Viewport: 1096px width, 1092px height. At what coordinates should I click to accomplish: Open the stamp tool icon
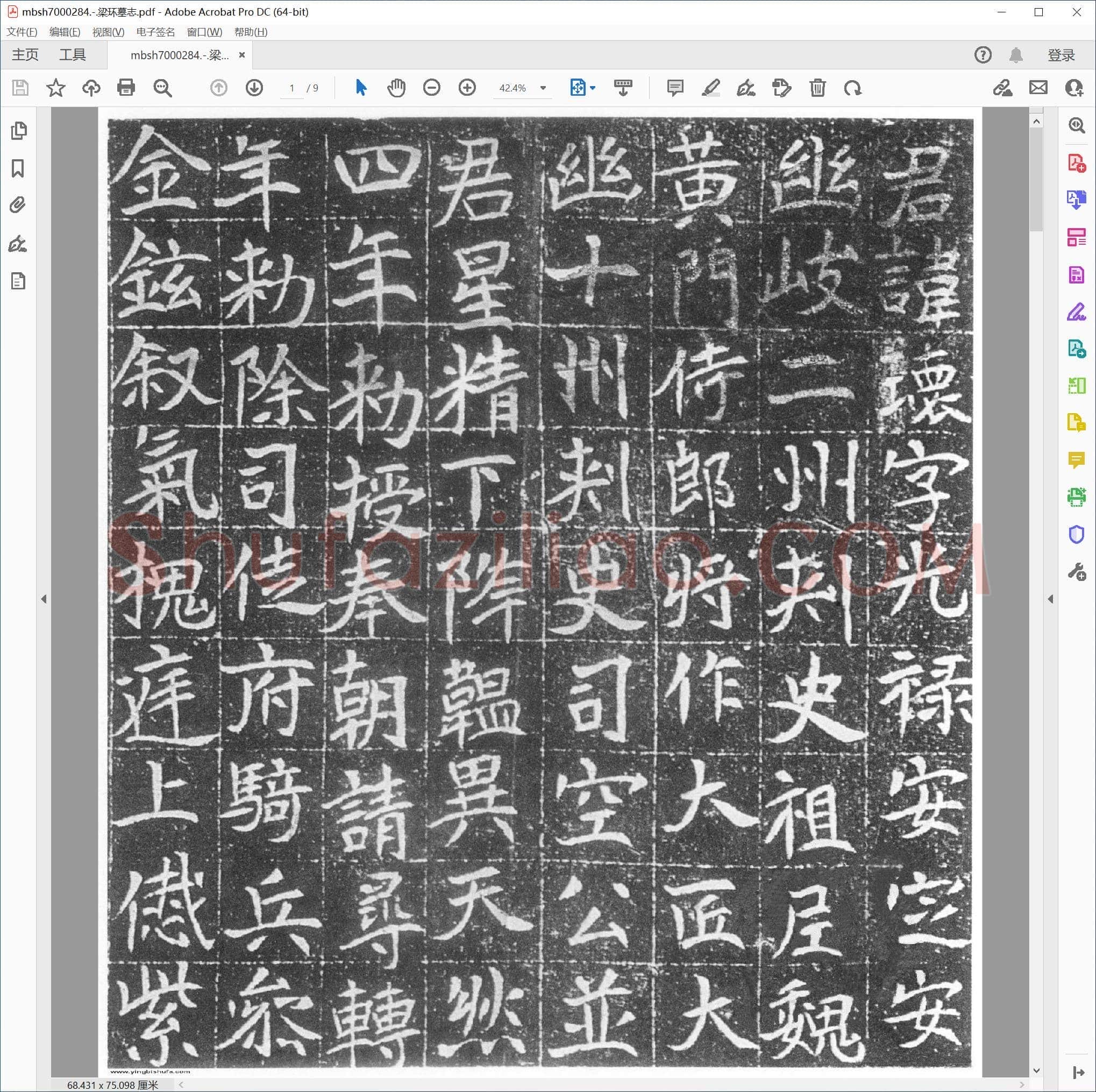click(782, 88)
